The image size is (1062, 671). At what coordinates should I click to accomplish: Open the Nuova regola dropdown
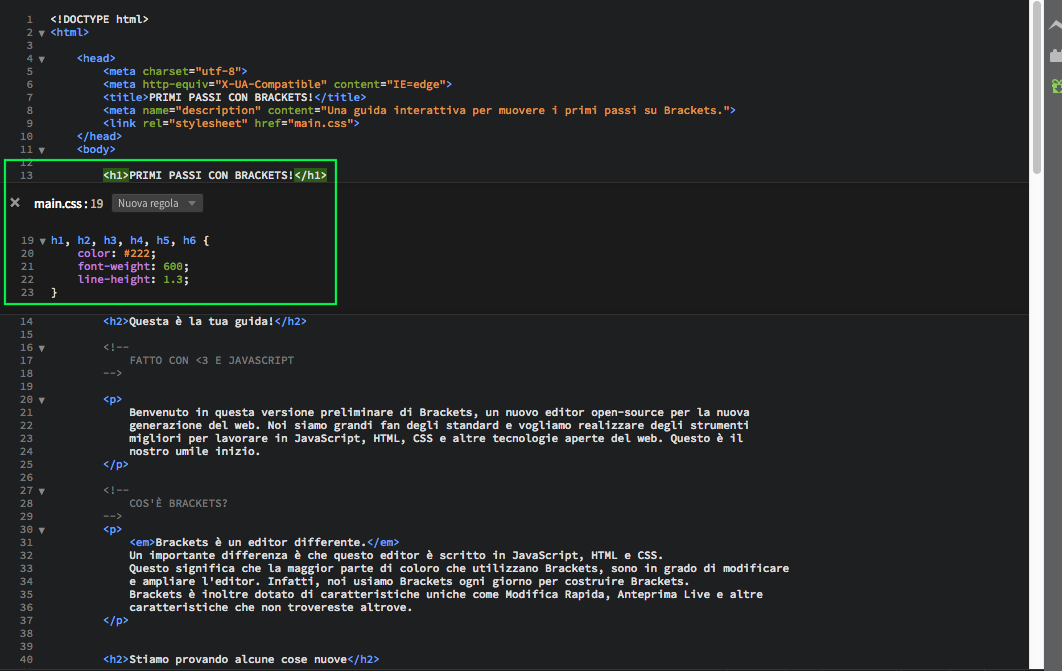point(157,203)
